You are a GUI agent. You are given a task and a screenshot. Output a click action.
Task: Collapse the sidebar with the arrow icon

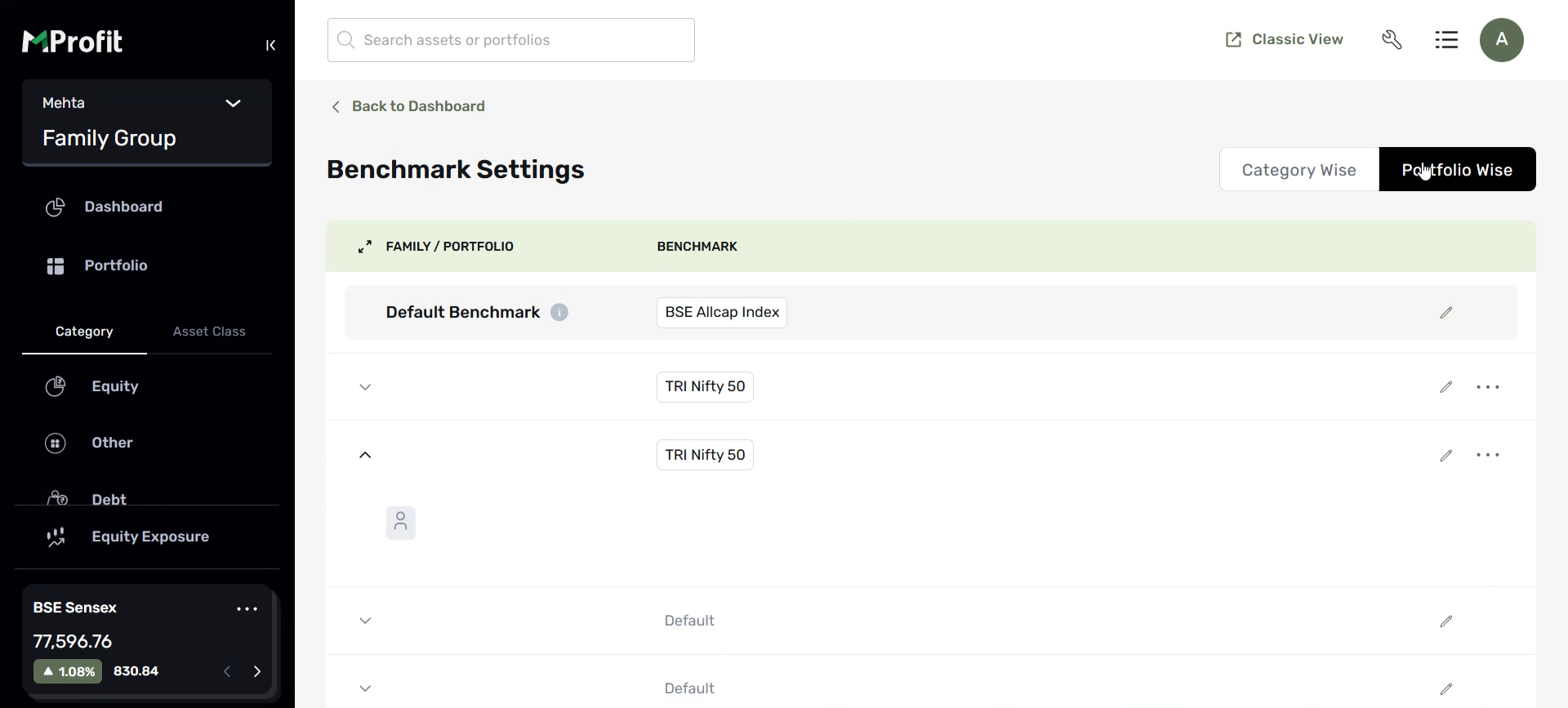pos(270,45)
